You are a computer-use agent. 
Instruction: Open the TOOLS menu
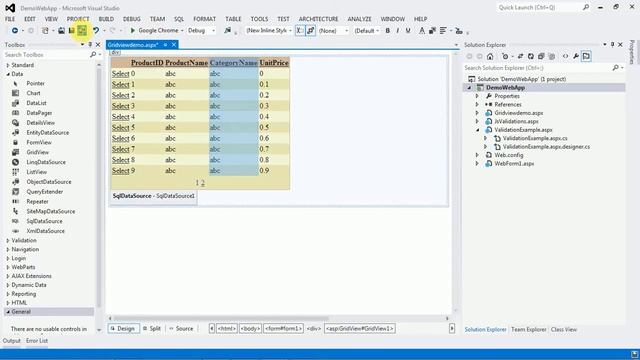pos(259,19)
